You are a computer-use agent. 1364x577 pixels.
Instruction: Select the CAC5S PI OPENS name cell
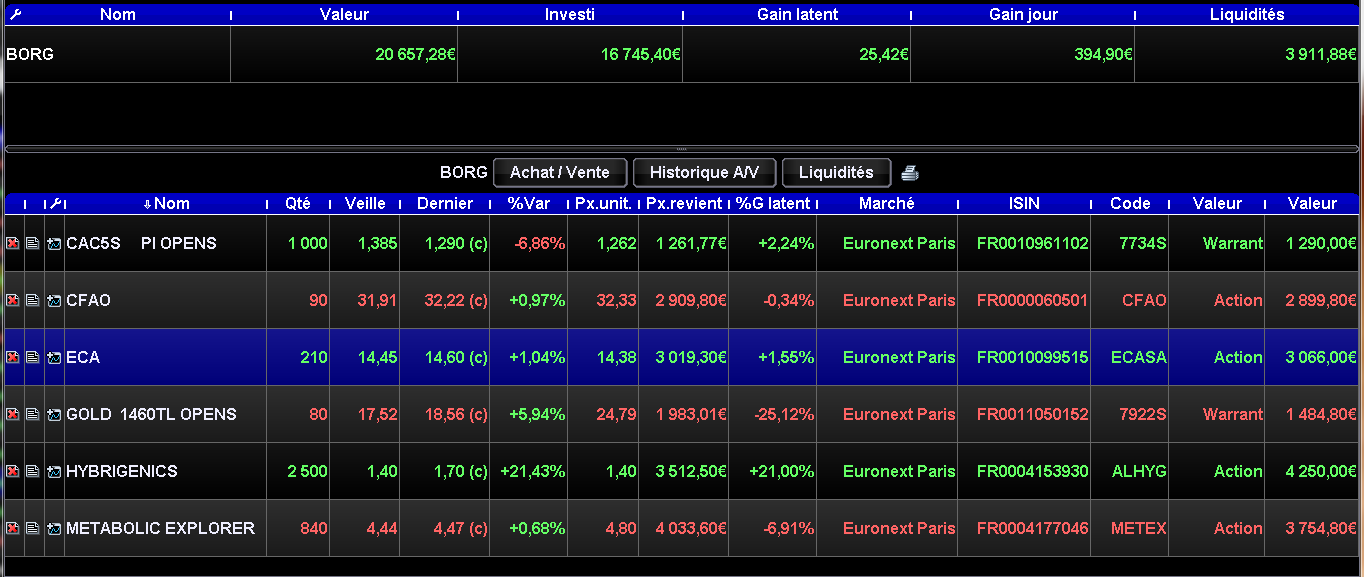tap(166, 243)
